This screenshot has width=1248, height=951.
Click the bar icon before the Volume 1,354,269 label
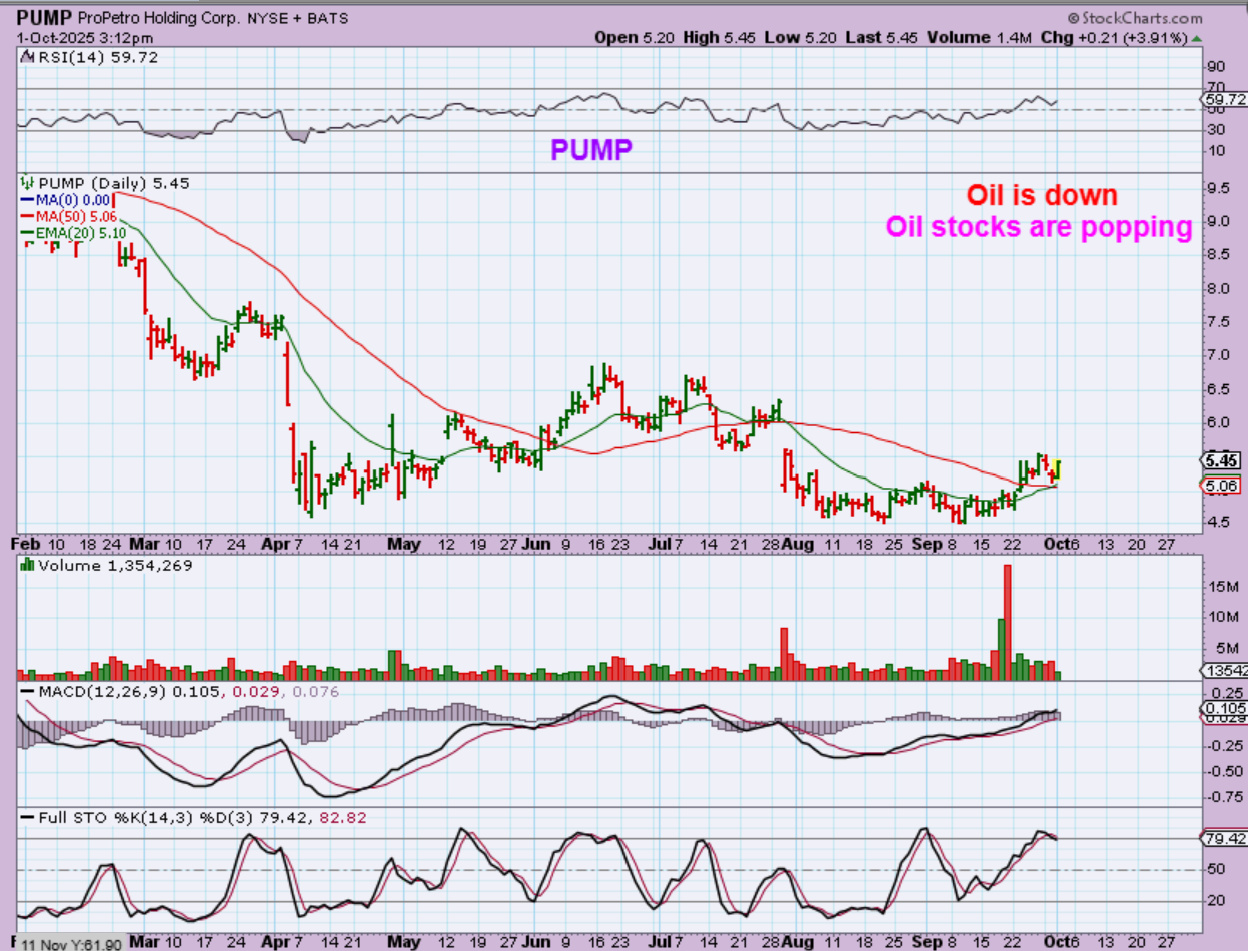(27, 565)
